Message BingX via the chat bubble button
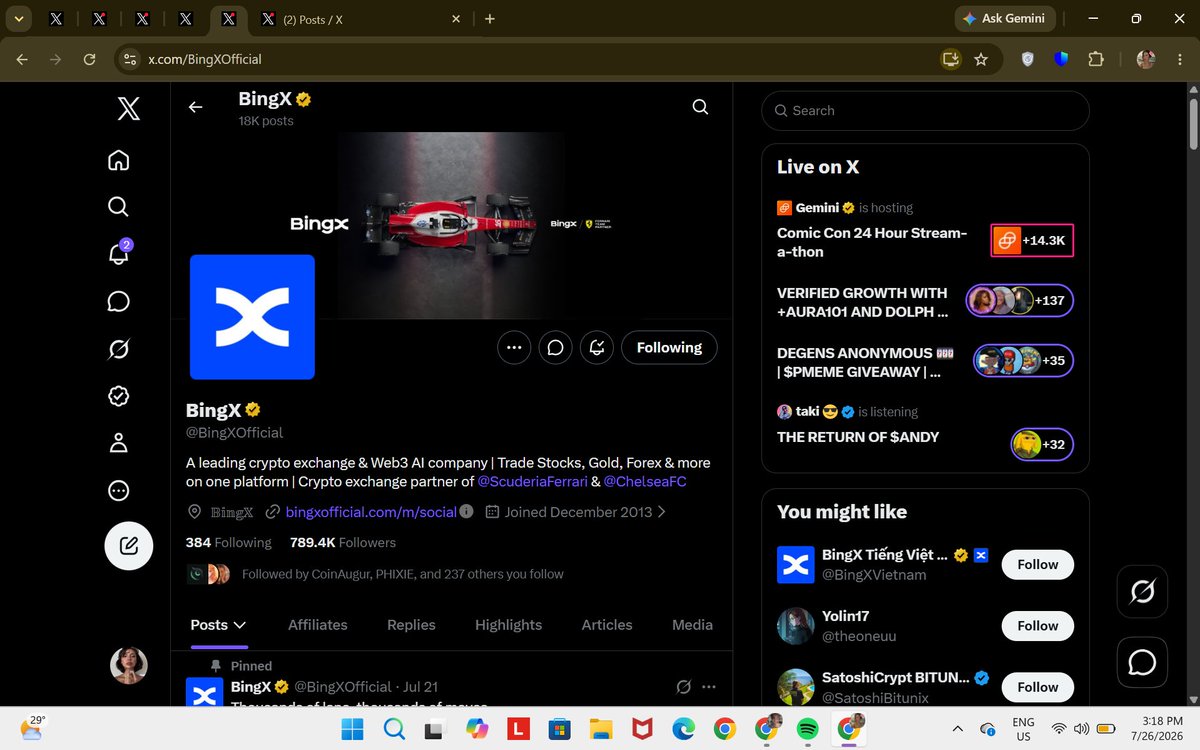The height and width of the screenshot is (750, 1200). coord(555,347)
